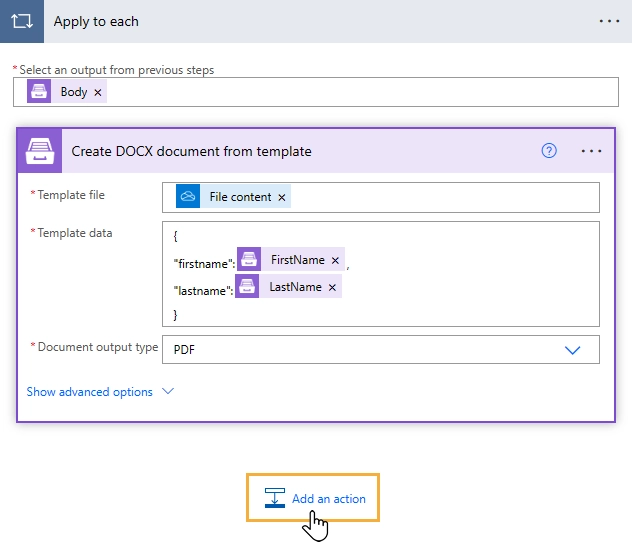Open the Create DOCX document ellipsis menu

click(x=591, y=151)
